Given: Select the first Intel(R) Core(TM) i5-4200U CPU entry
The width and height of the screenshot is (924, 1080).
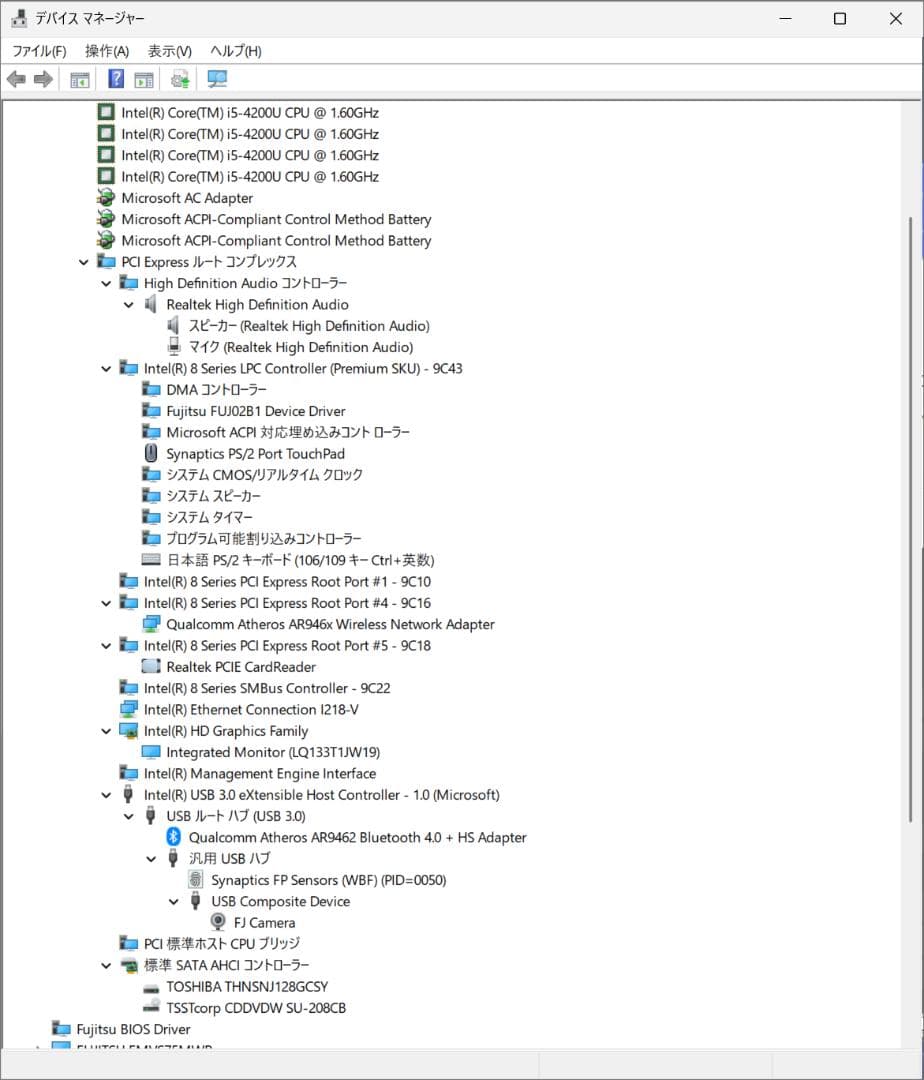Looking at the screenshot, I should tap(250, 112).
